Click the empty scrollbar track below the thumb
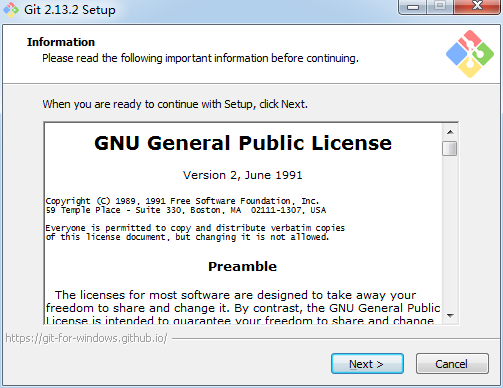The image size is (503, 388). (450, 232)
